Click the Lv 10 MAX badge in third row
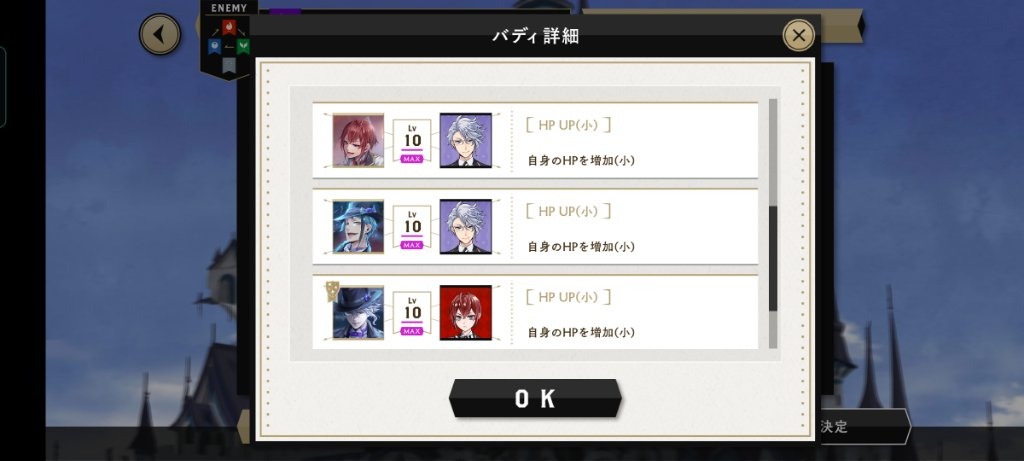Viewport: 1024px width, 461px height. click(412, 313)
